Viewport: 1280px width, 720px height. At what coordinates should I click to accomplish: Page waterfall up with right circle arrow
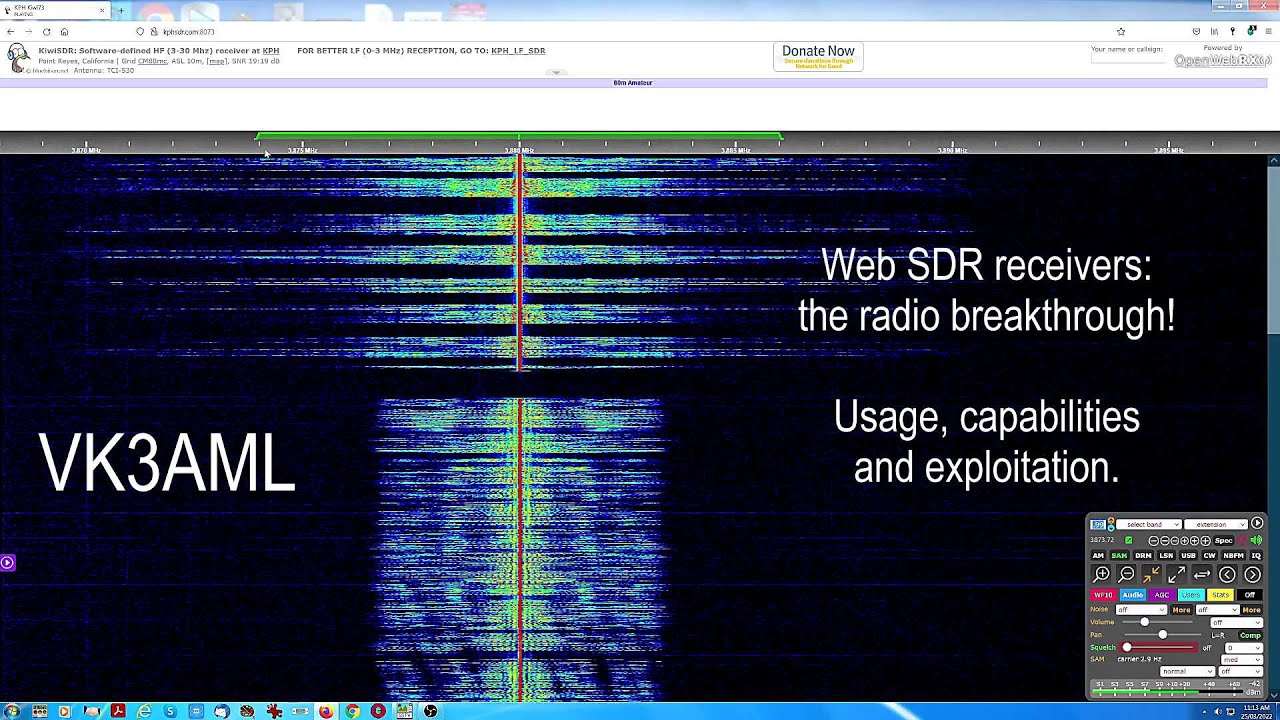point(1252,574)
